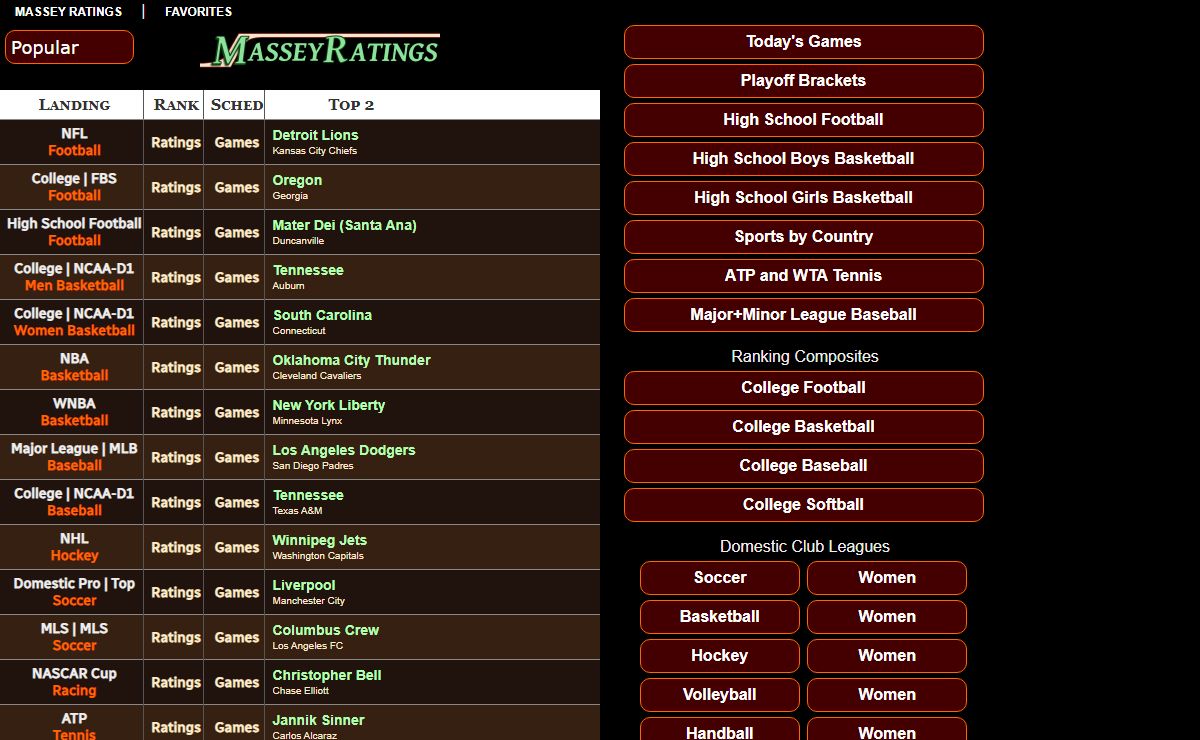Select High School Boys Basketball
Screen dimensions: 1200x740
[x=803, y=159]
